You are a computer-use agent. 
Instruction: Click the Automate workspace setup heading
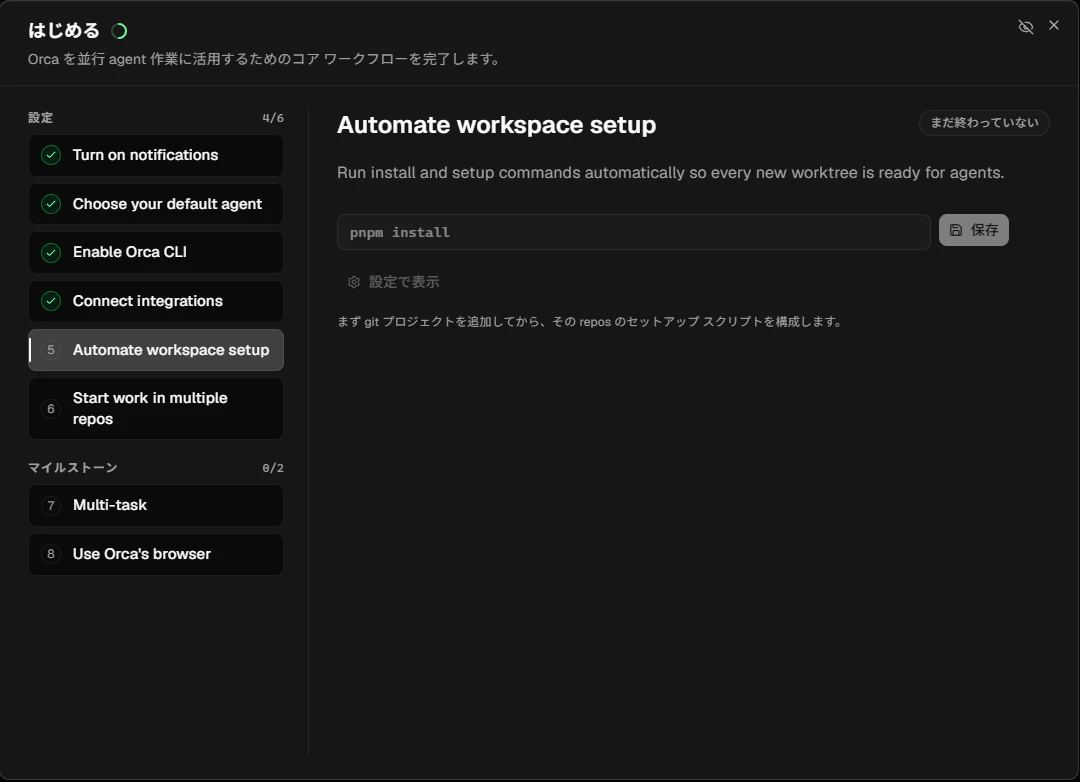(x=497, y=125)
